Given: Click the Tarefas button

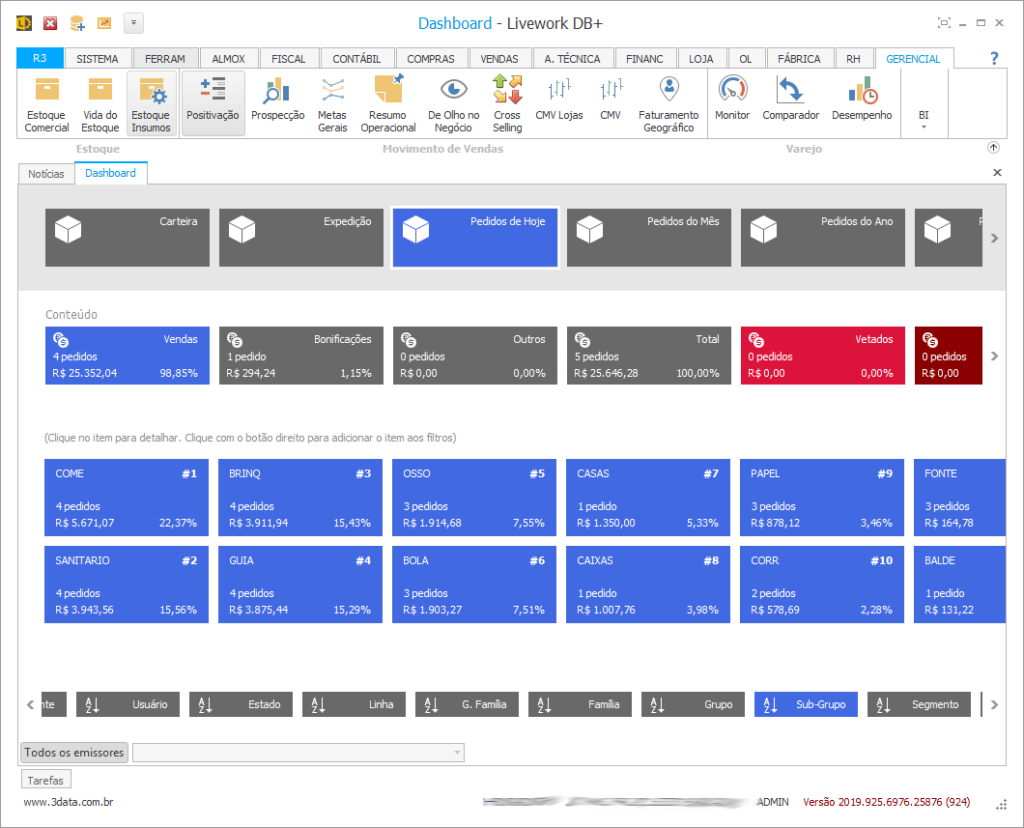Looking at the screenshot, I should tap(46, 780).
